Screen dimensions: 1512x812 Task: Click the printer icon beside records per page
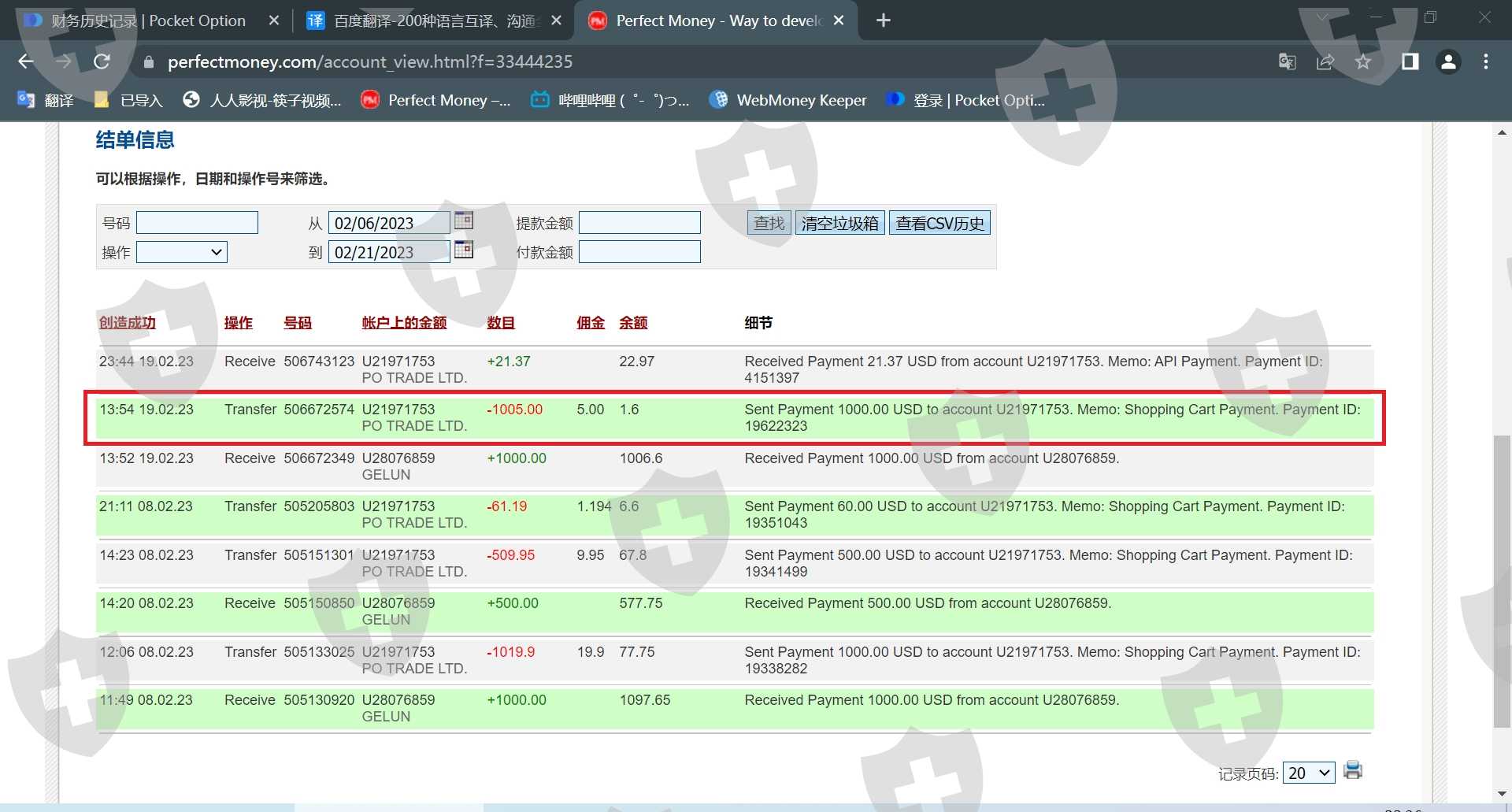click(1352, 770)
